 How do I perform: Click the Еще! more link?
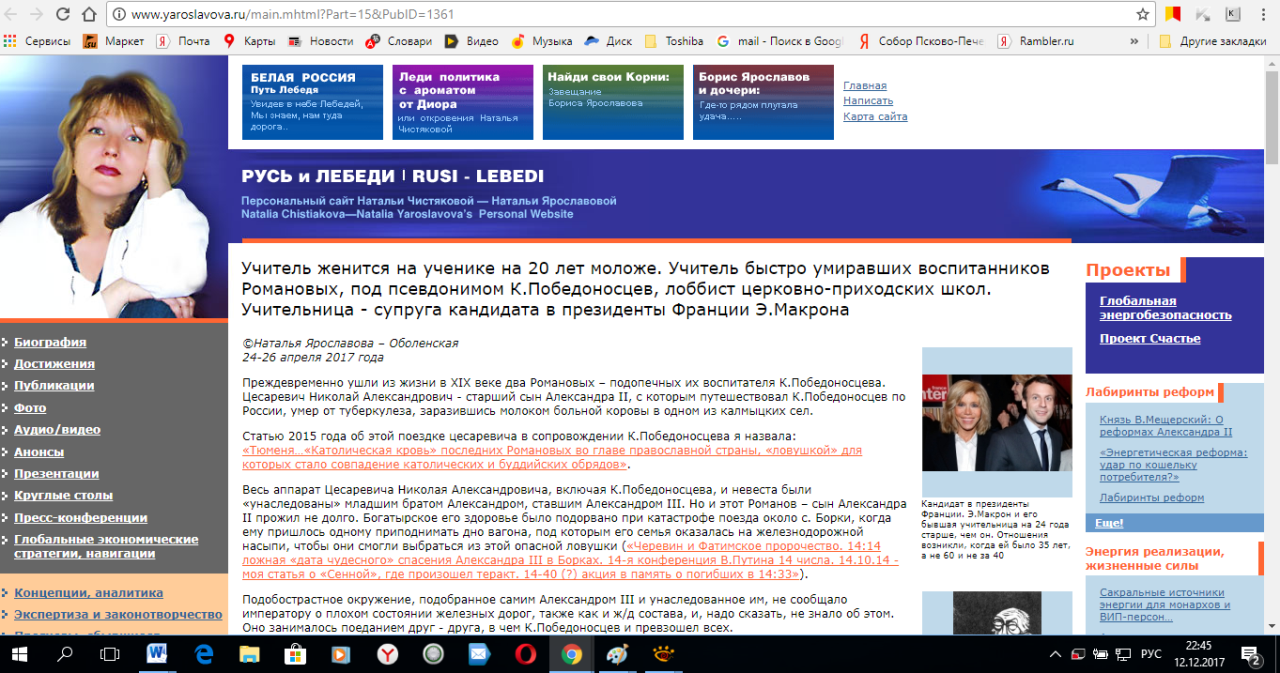[1109, 523]
